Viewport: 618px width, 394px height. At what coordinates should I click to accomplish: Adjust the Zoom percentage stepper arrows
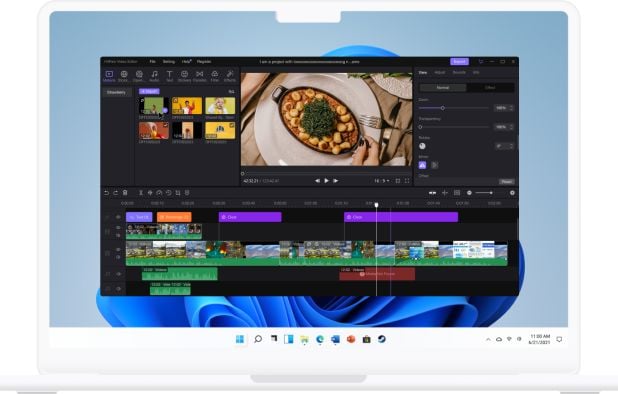[511, 108]
